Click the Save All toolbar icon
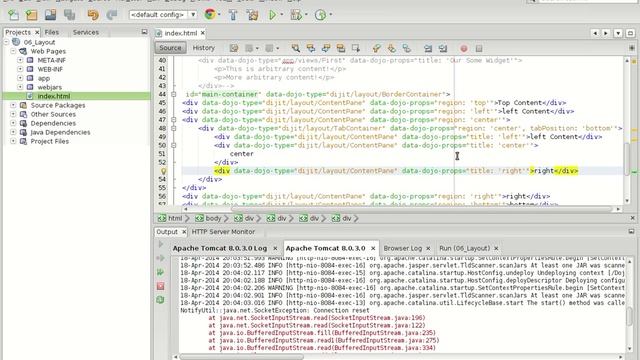640x360 pixels. (x=69, y=15)
